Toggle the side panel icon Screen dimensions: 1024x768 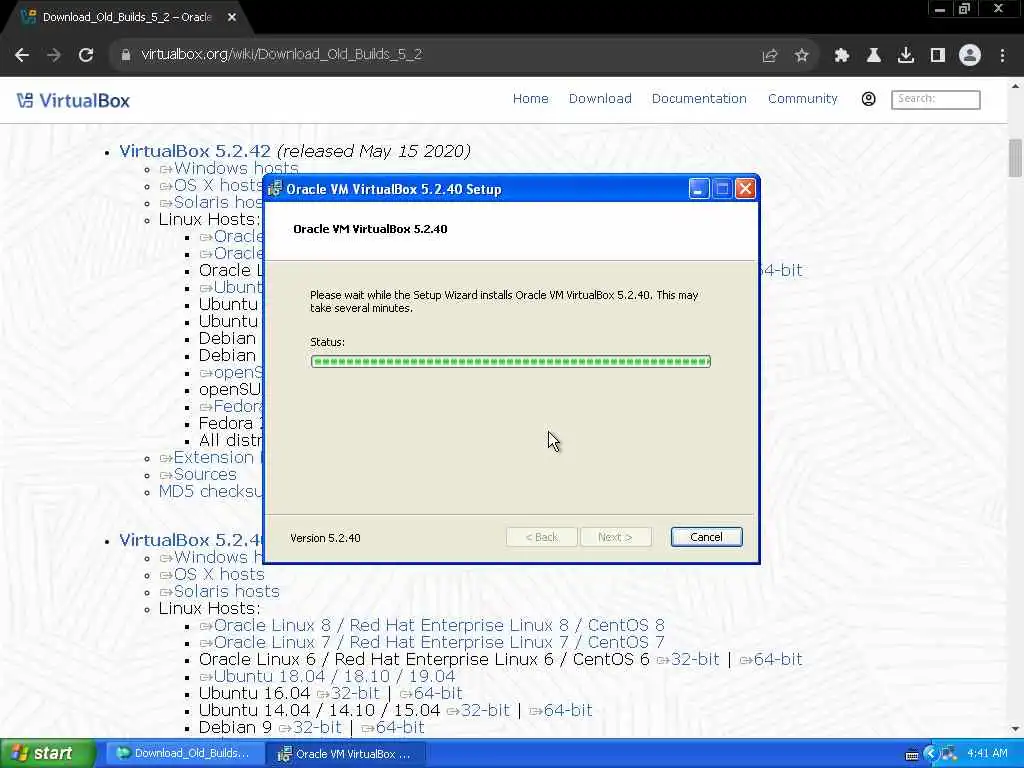(938, 56)
